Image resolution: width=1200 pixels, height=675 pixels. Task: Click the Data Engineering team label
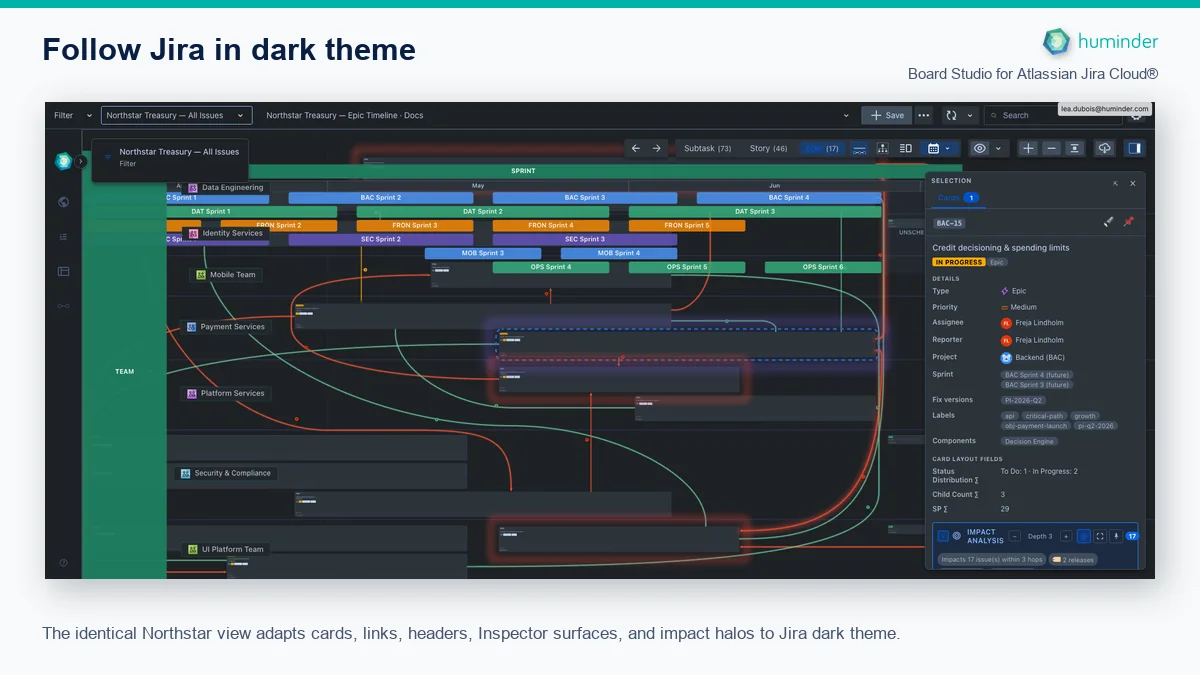(x=226, y=187)
